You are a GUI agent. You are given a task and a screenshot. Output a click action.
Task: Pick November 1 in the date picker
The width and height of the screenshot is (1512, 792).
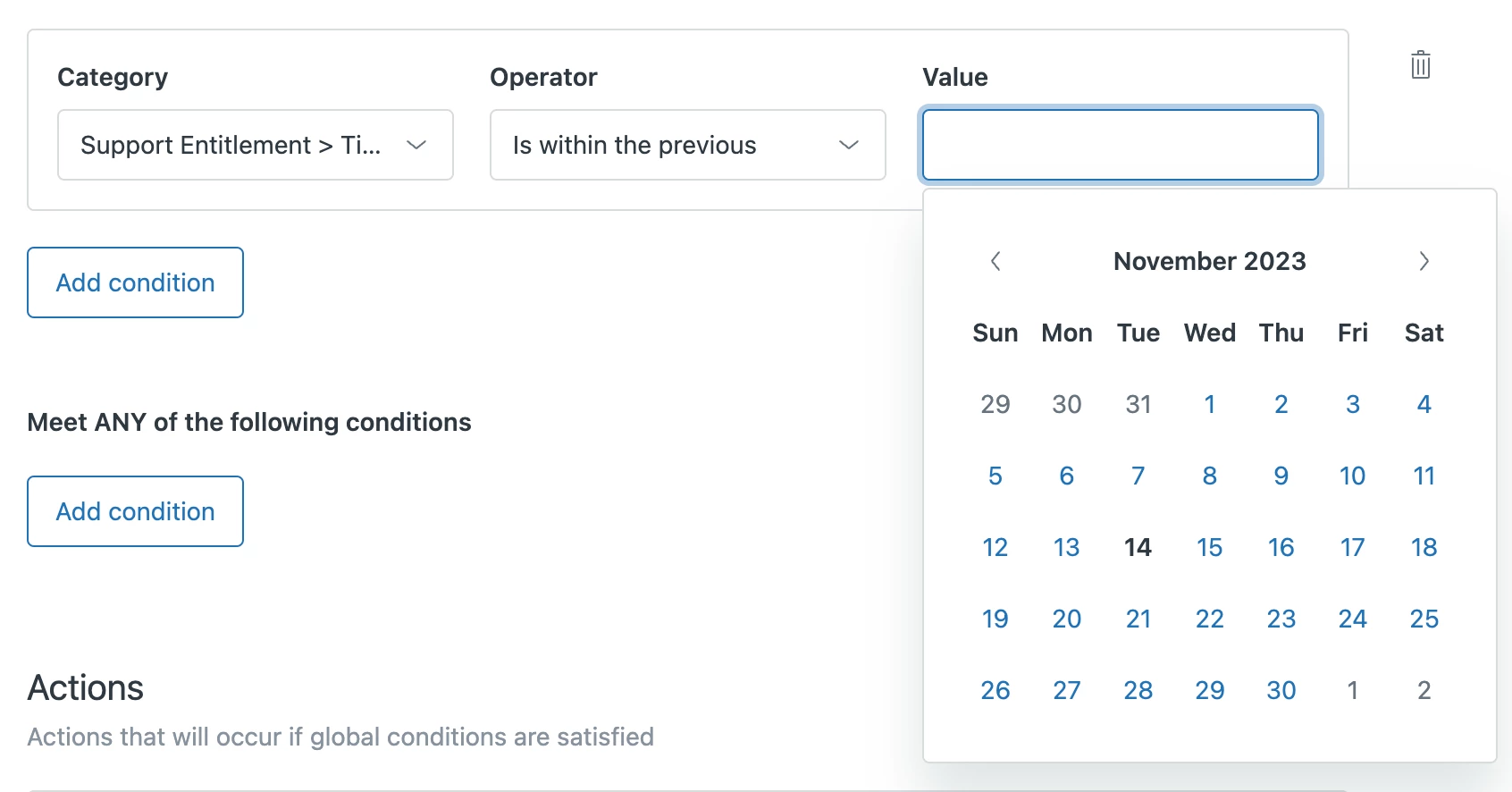coord(1209,404)
